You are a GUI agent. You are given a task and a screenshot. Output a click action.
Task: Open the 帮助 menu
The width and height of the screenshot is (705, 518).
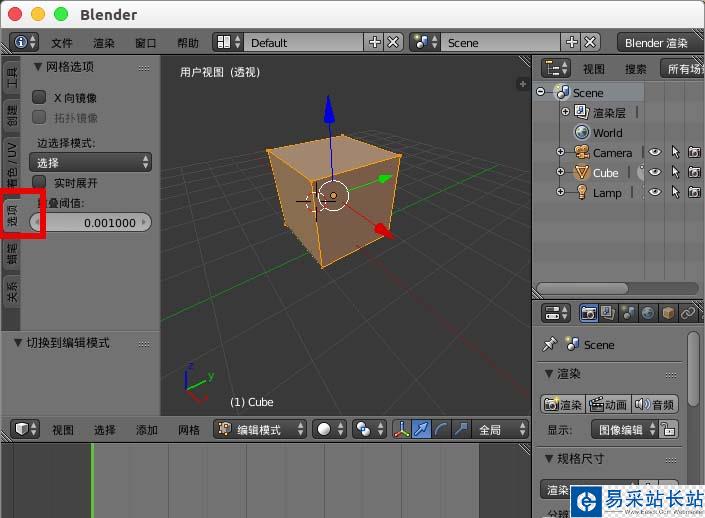188,43
